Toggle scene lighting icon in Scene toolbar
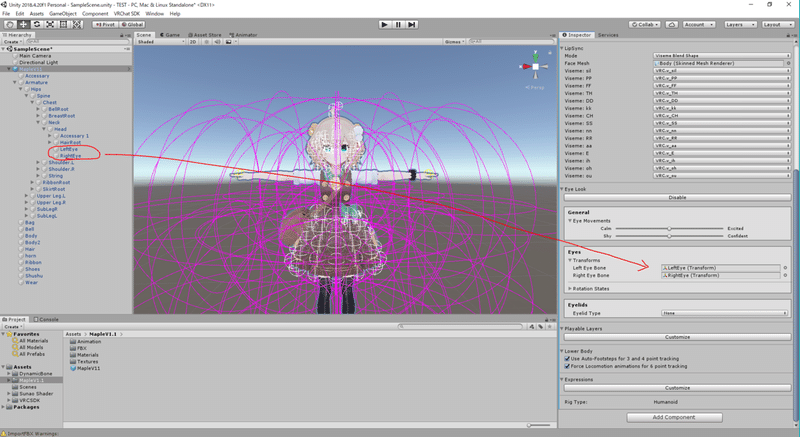Image resolution: width=800 pixels, height=437 pixels. click(x=207, y=42)
